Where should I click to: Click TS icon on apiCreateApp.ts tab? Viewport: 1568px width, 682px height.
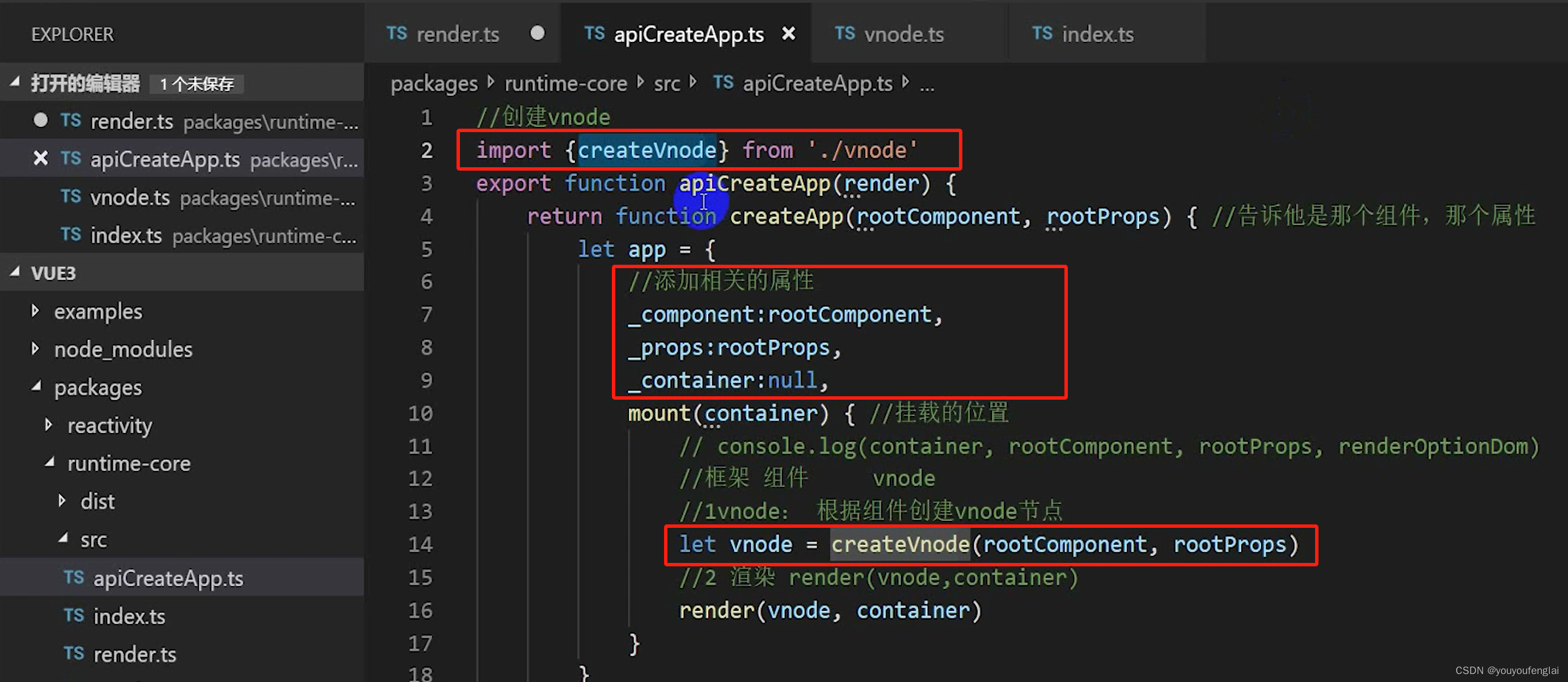[x=594, y=33]
